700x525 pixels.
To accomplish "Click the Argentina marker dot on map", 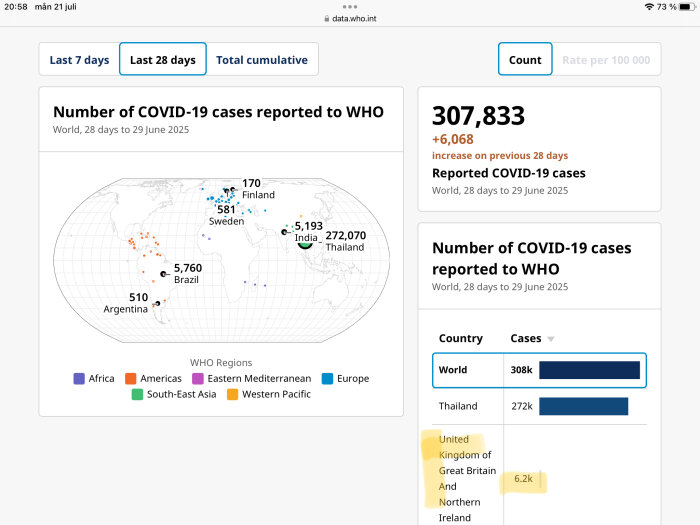I will point(156,303).
